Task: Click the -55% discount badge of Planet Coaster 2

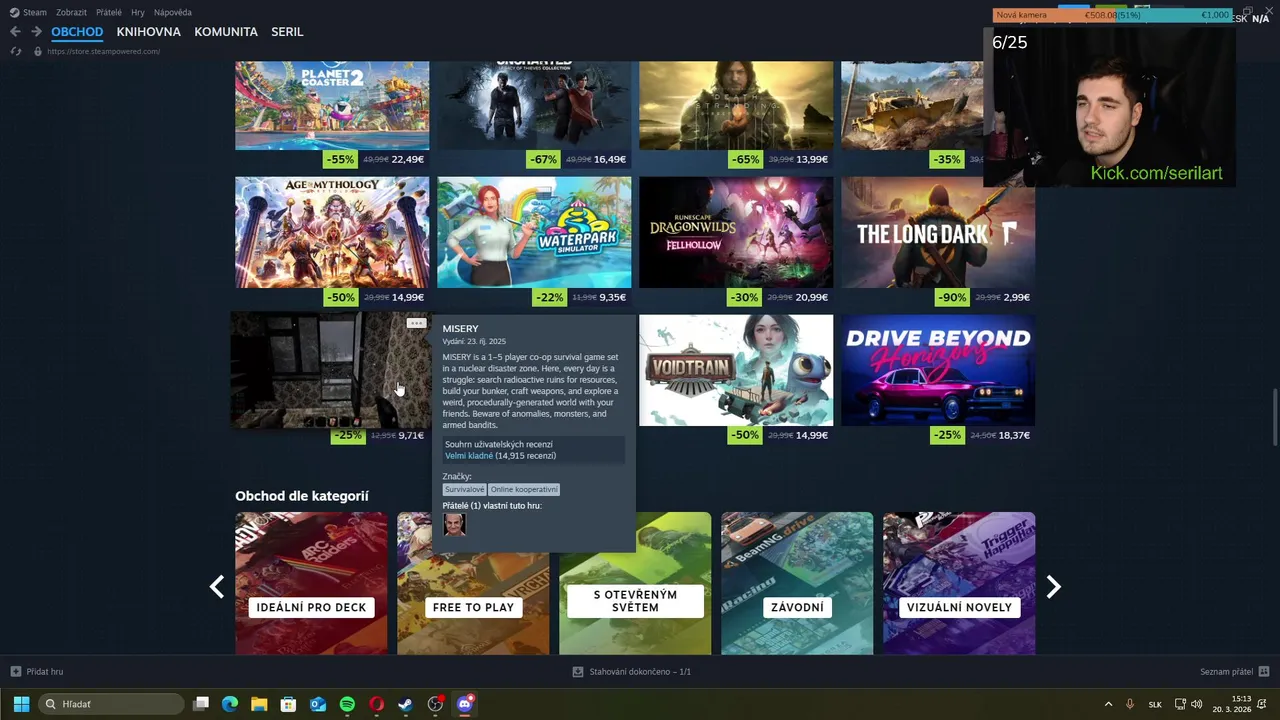Action: point(340,159)
